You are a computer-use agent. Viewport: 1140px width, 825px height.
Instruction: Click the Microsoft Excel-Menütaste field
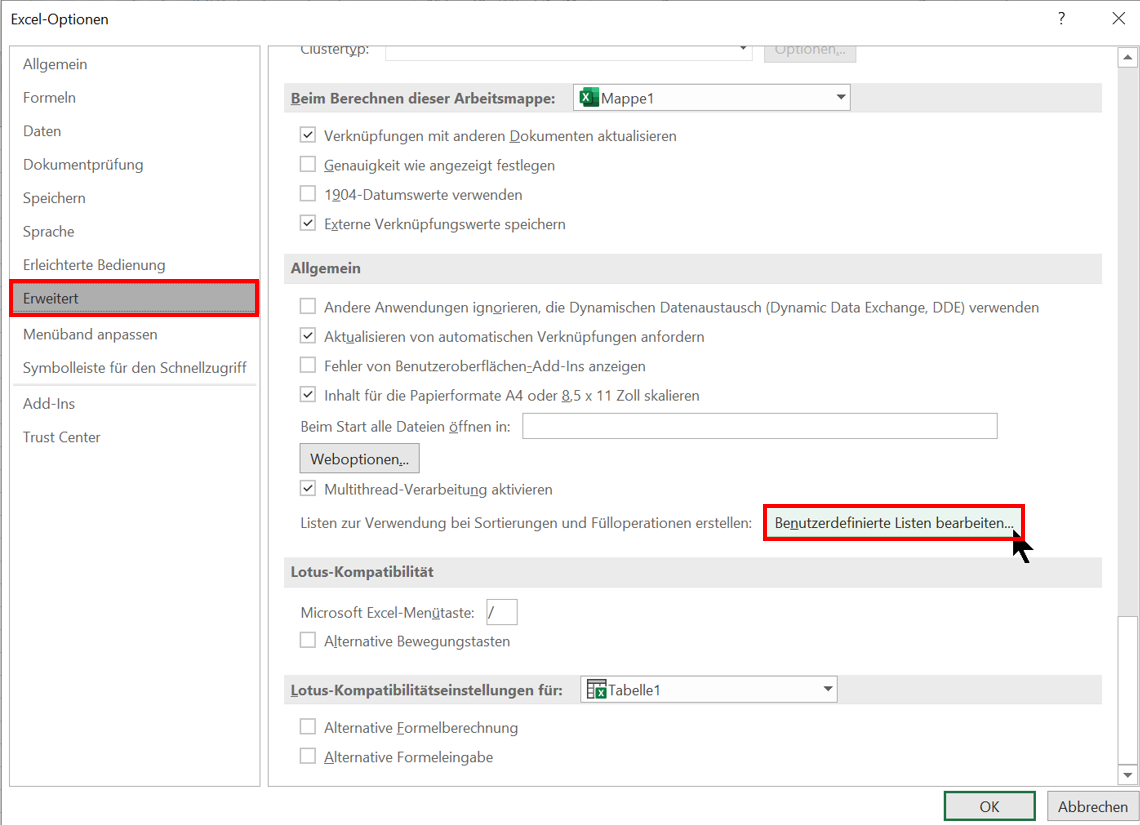(x=502, y=612)
